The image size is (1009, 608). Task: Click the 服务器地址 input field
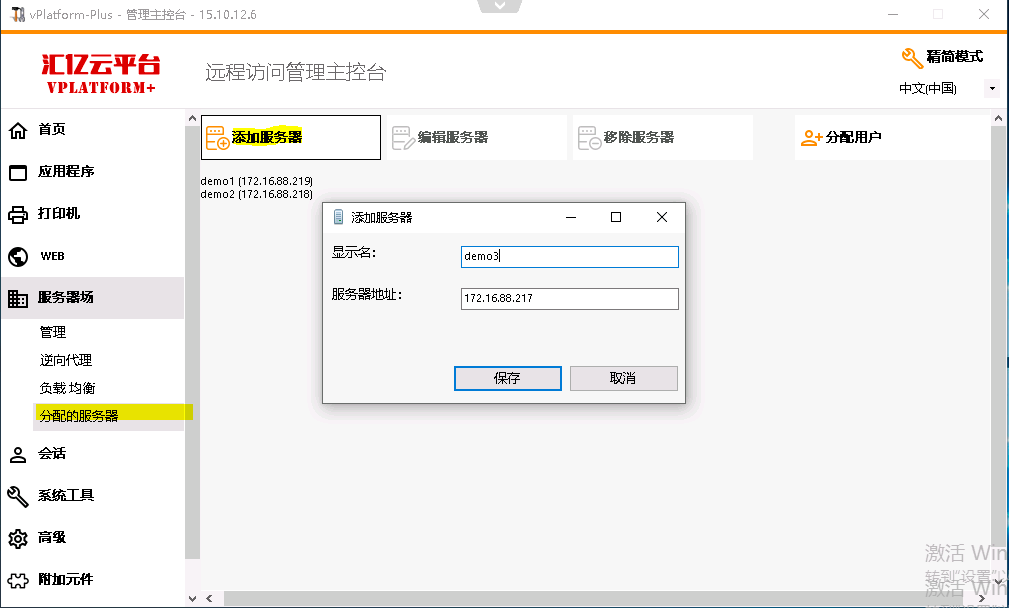tap(569, 299)
